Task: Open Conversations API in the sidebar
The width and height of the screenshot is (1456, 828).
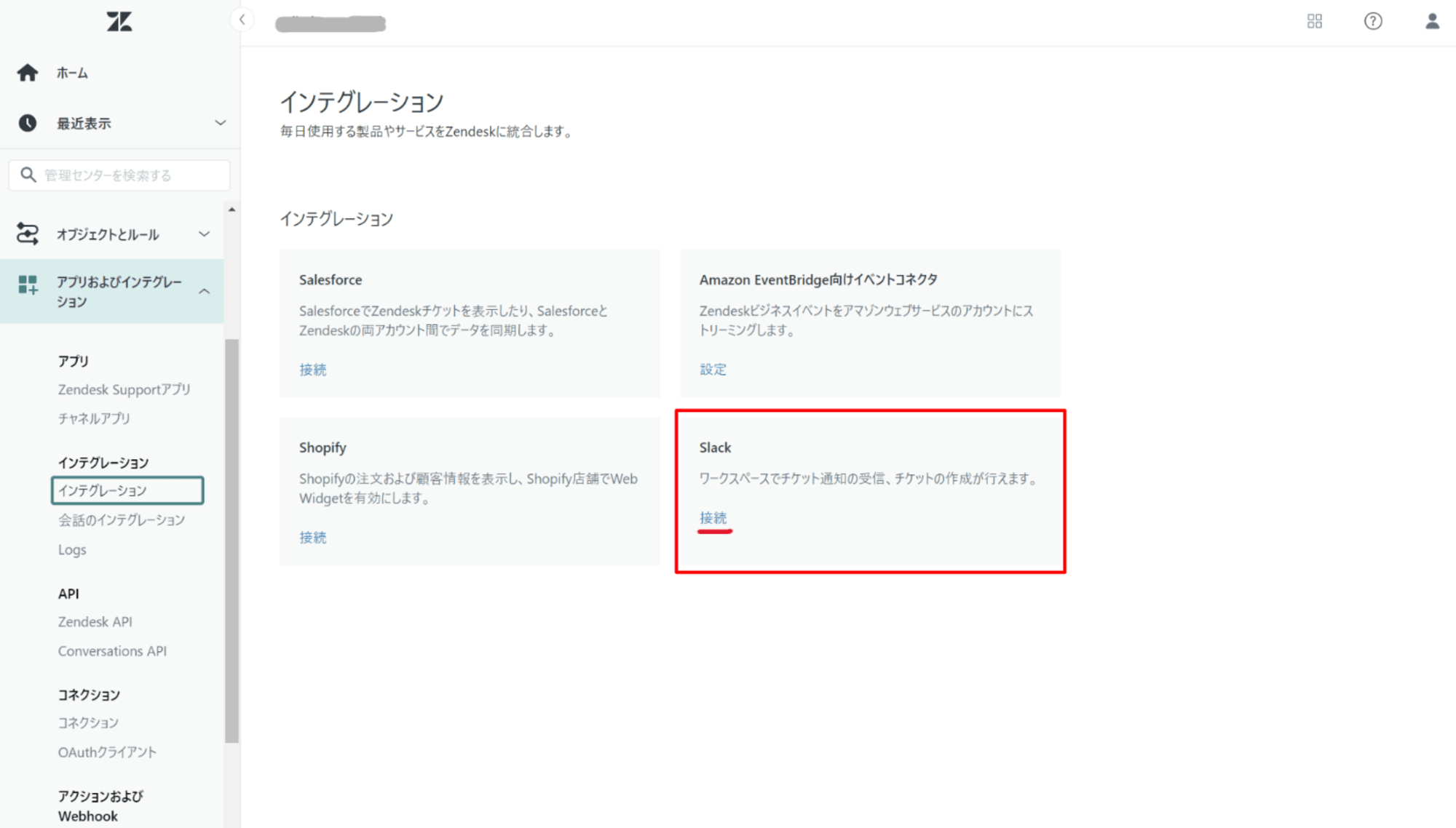Action: point(113,651)
